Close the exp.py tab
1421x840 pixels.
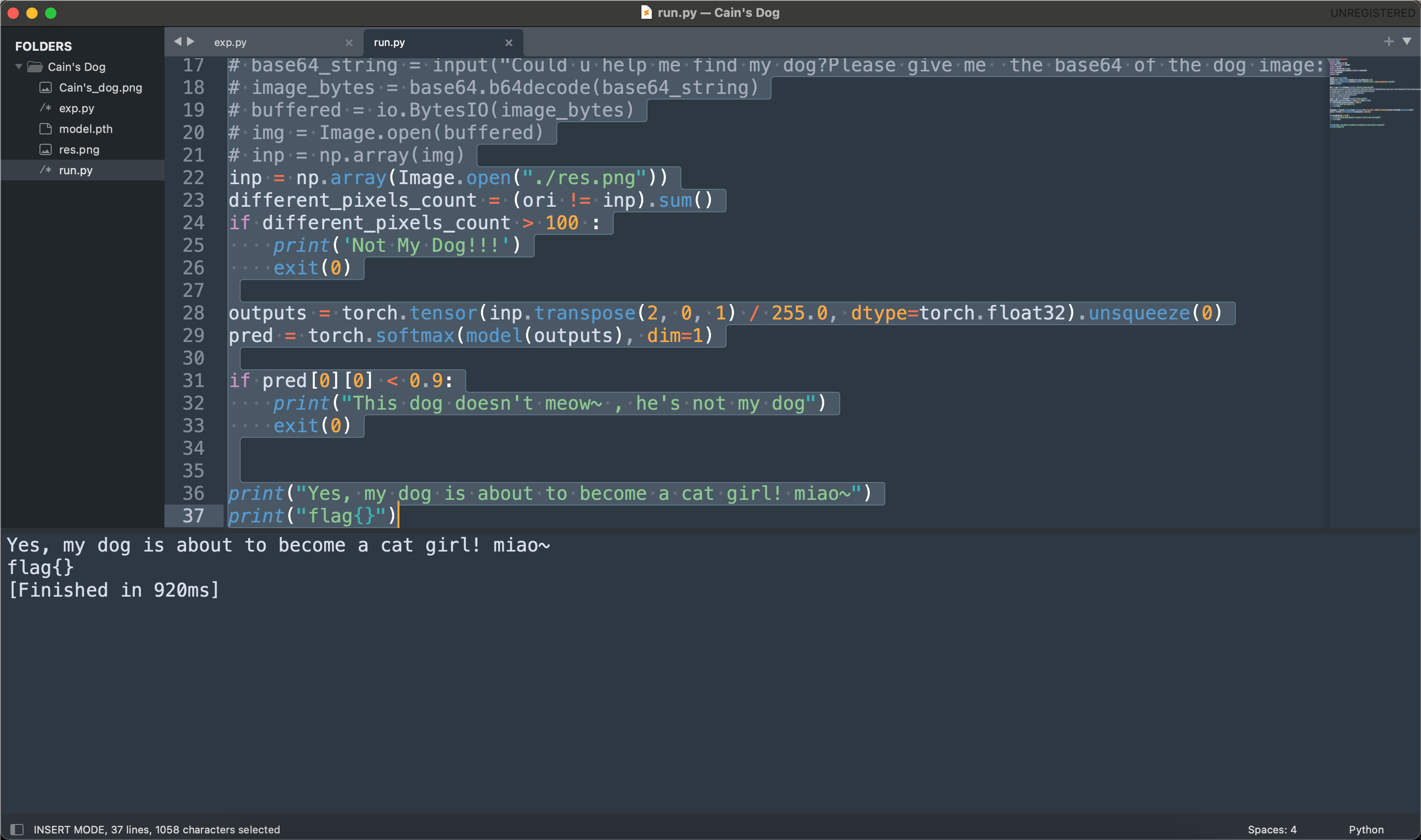click(x=349, y=43)
